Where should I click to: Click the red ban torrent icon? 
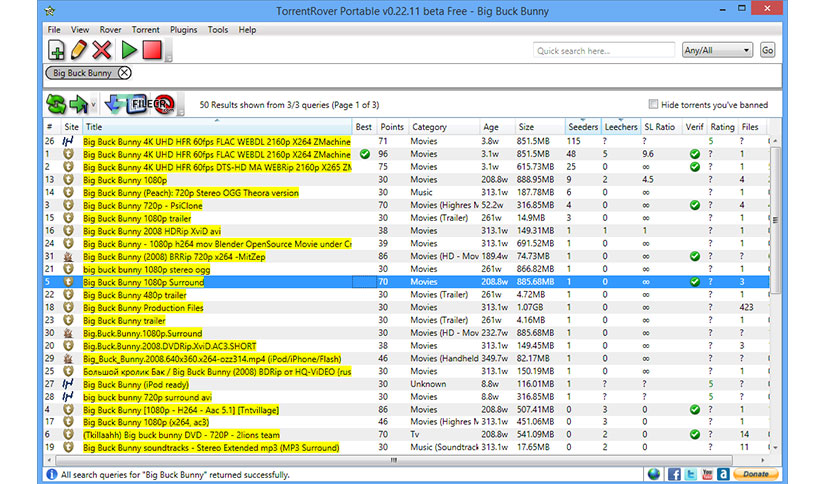click(165, 104)
